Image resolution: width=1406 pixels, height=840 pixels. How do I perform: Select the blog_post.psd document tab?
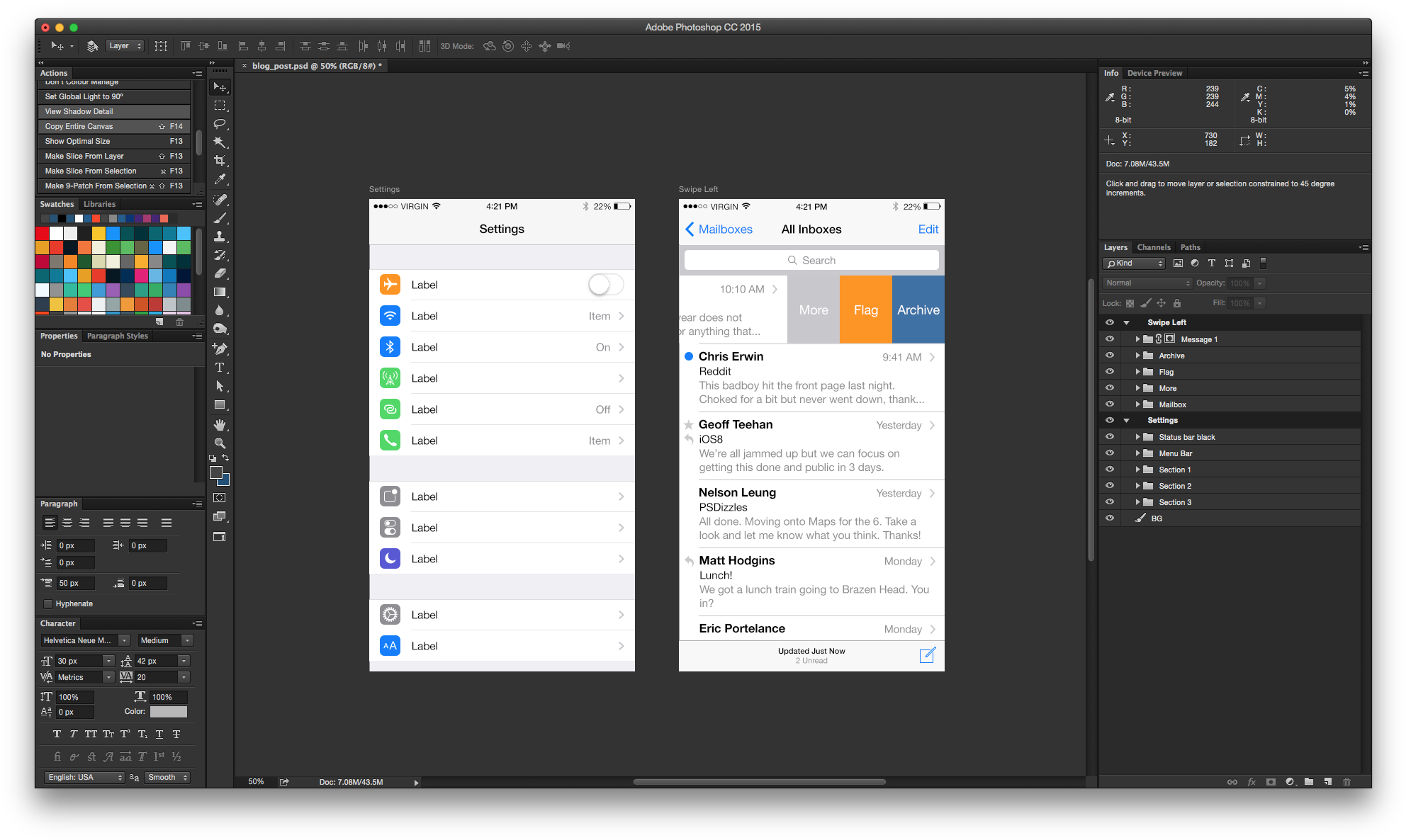pos(317,66)
